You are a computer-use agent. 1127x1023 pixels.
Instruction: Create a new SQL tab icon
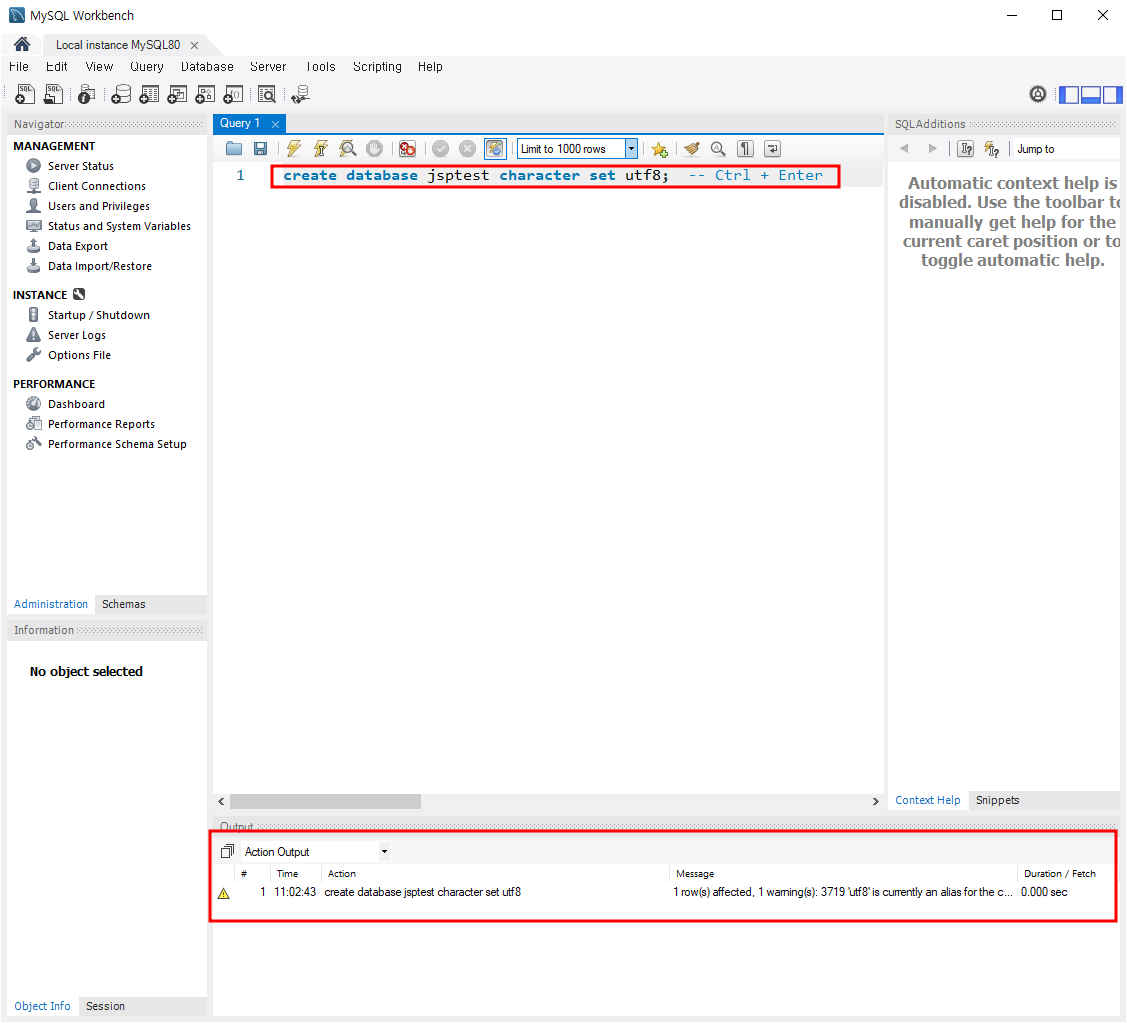25,94
